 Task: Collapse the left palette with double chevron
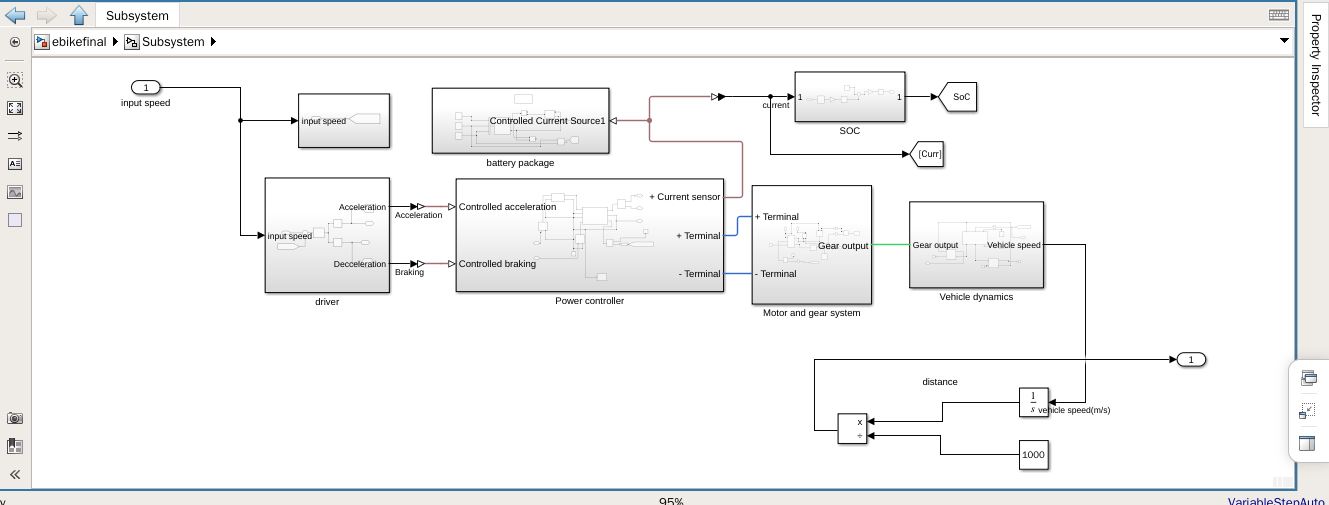(15, 475)
